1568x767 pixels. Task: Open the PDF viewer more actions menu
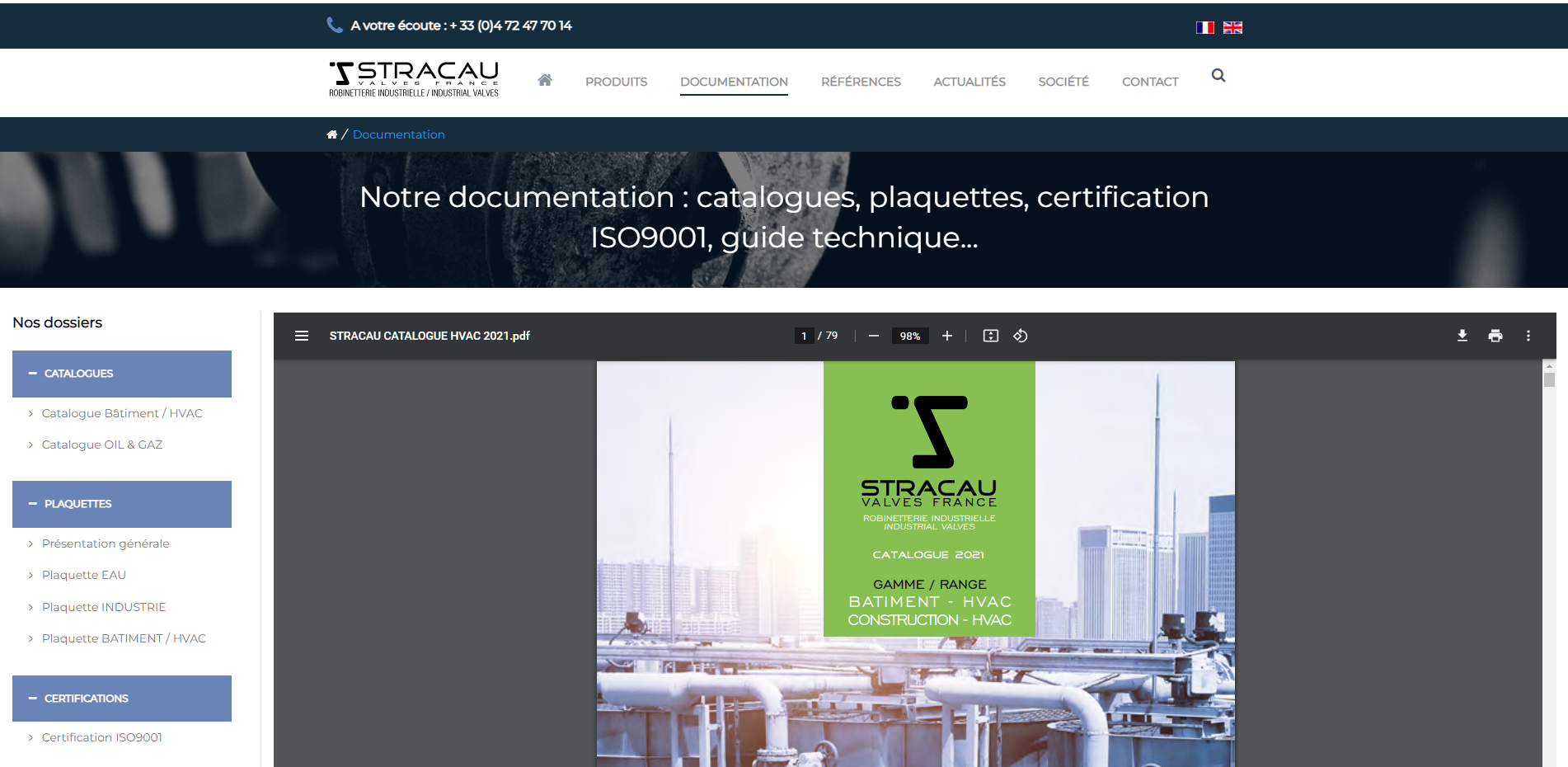[x=1528, y=336]
